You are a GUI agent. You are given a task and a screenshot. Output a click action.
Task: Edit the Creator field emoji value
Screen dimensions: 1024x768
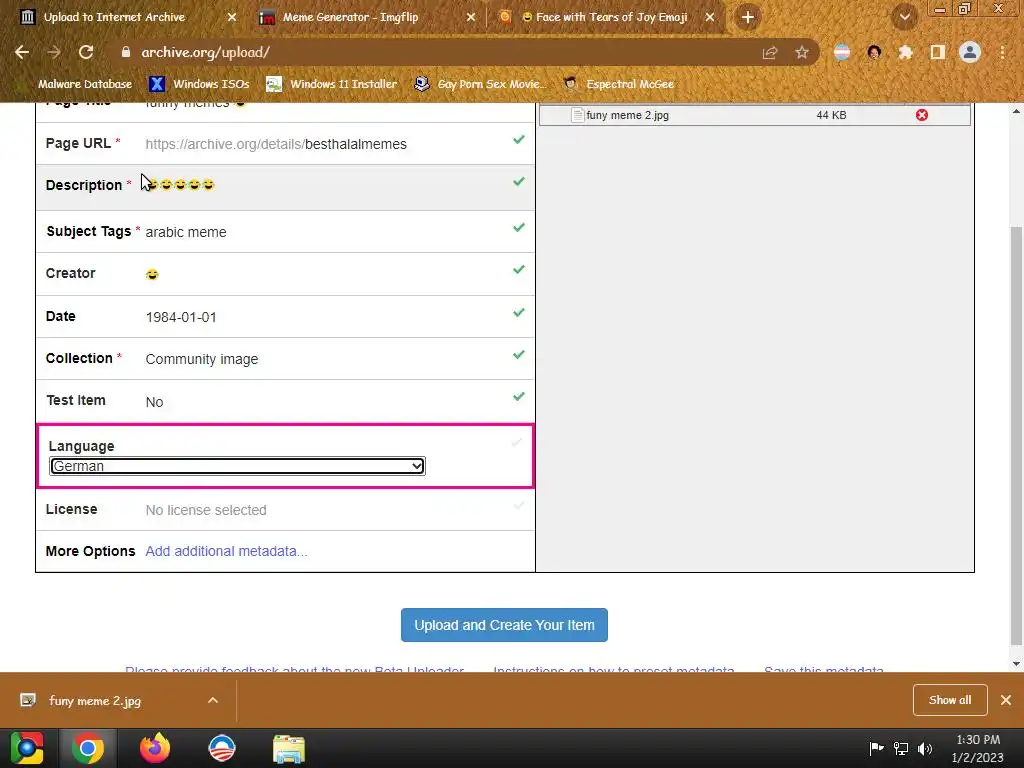[152, 274]
